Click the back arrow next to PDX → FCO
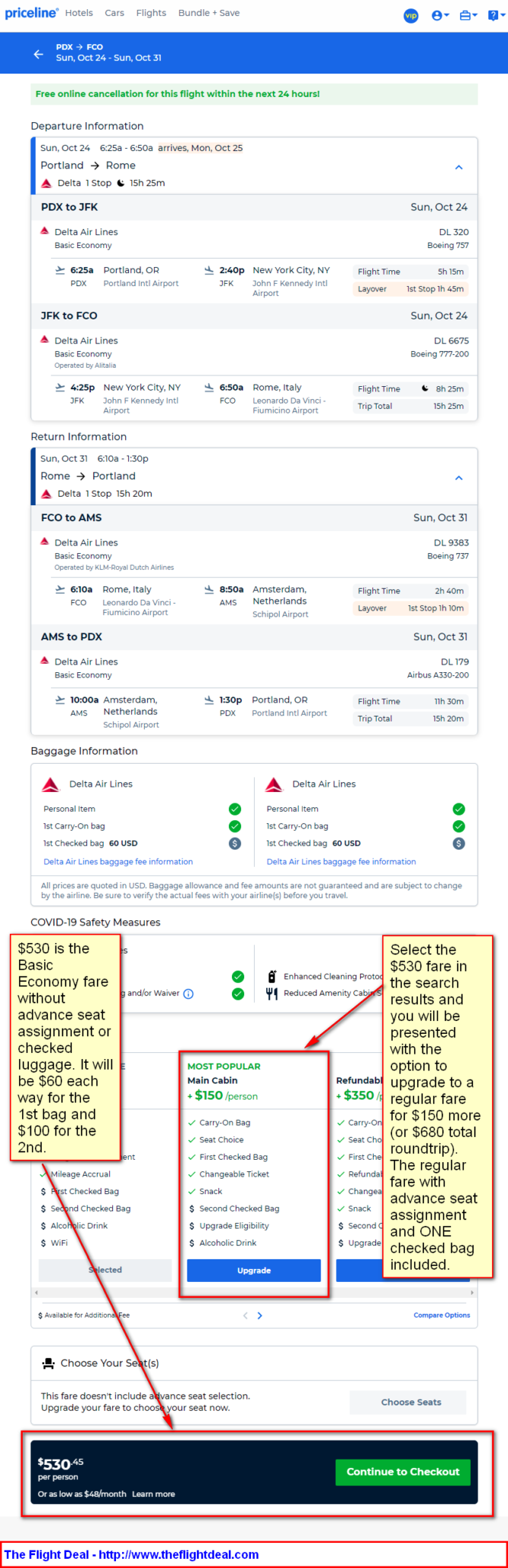508x1568 pixels. tap(39, 54)
